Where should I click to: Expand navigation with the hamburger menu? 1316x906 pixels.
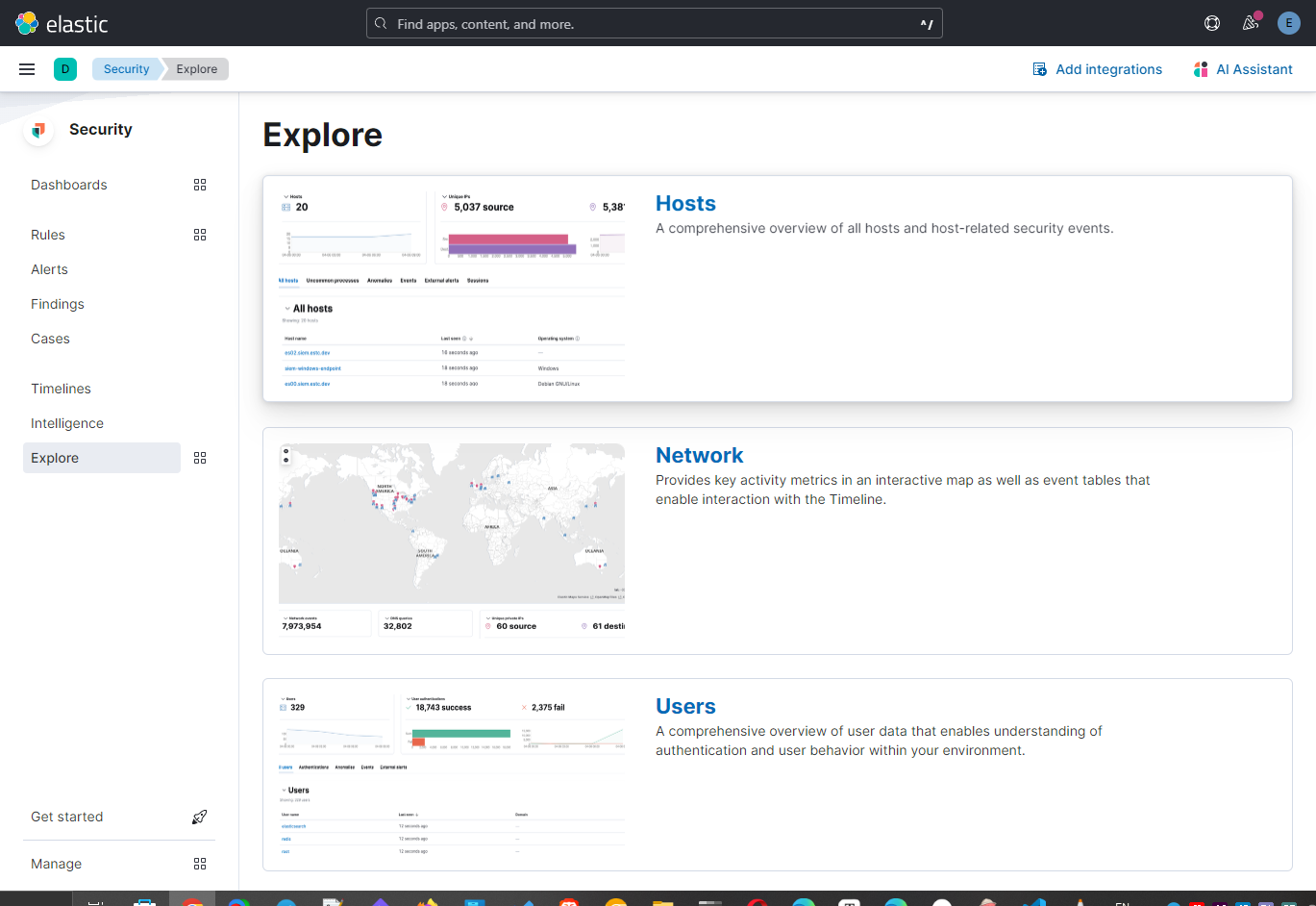(x=26, y=68)
